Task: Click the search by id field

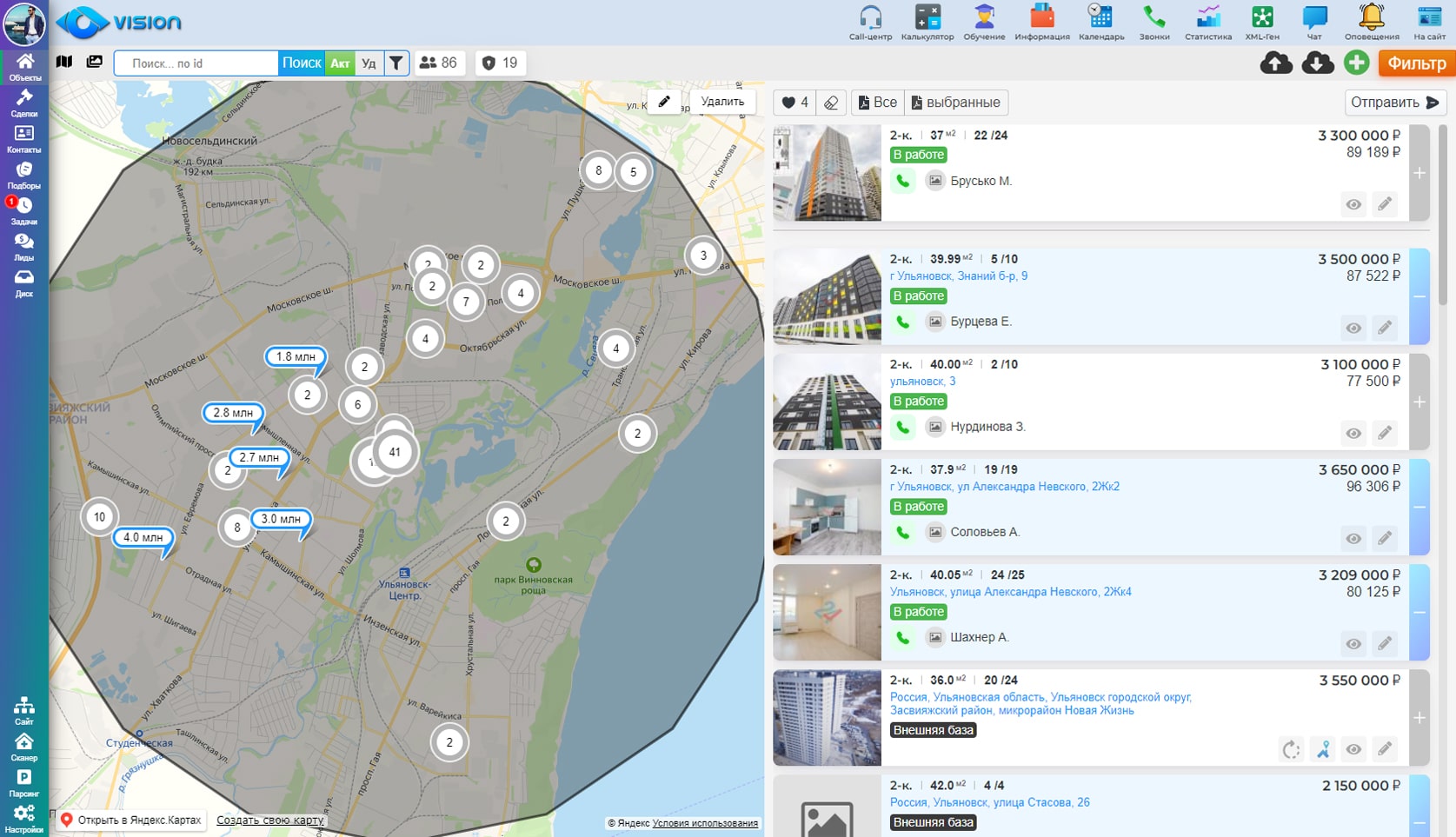Action: (196, 63)
